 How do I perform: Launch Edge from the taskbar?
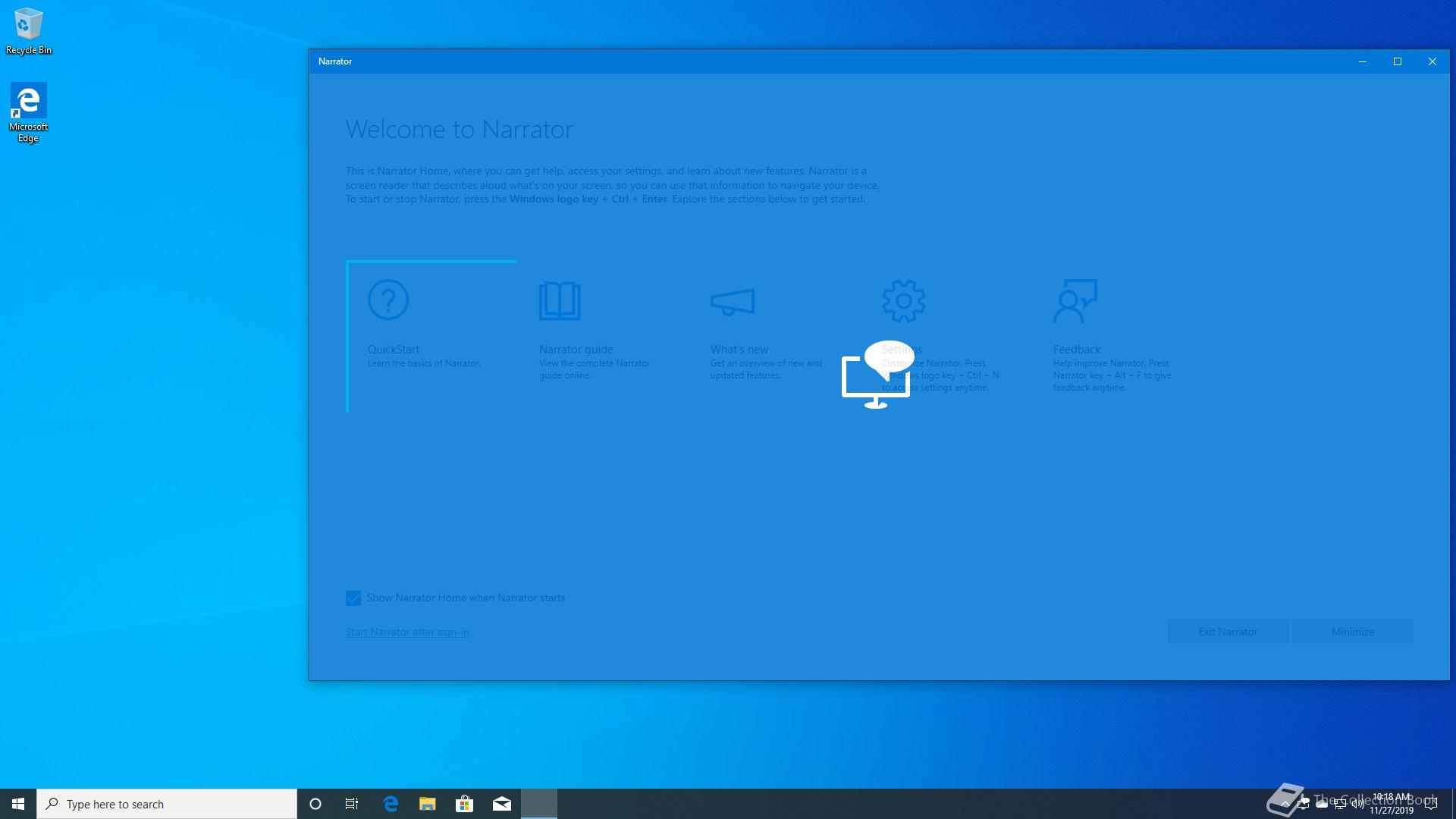tap(391, 804)
